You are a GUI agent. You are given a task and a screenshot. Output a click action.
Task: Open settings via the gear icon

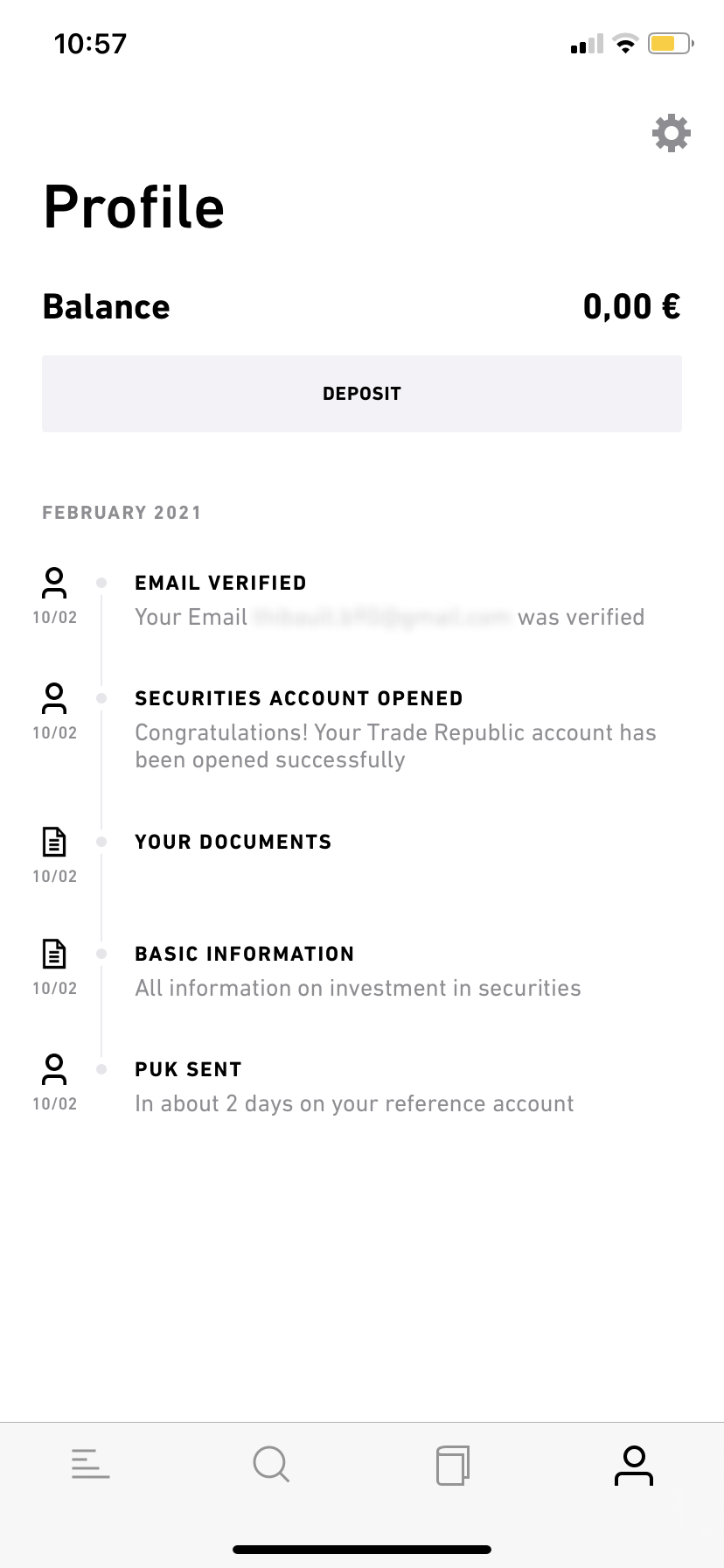(x=672, y=133)
